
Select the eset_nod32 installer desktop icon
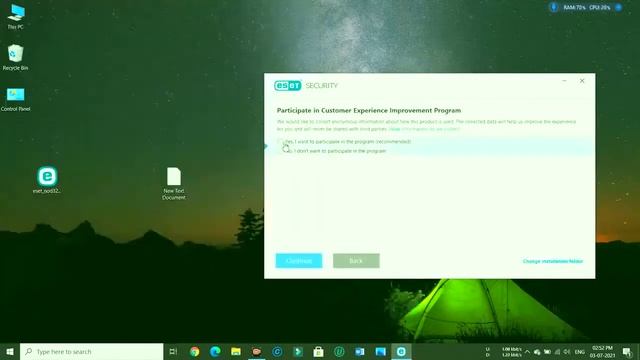[x=47, y=180]
